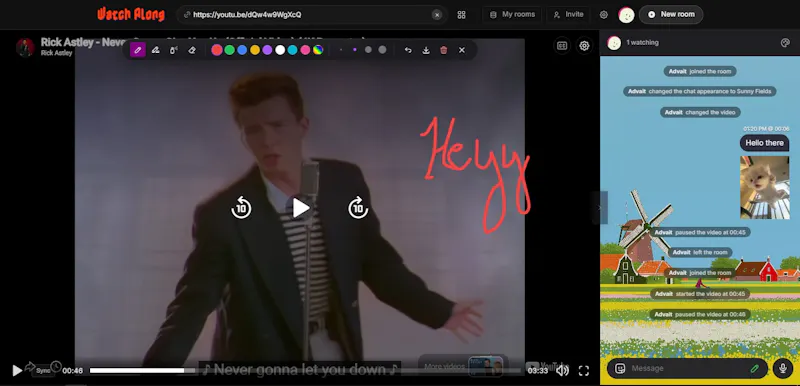Click Advait paused the video at 00:45
The width and height of the screenshot is (800, 386).
(700, 233)
